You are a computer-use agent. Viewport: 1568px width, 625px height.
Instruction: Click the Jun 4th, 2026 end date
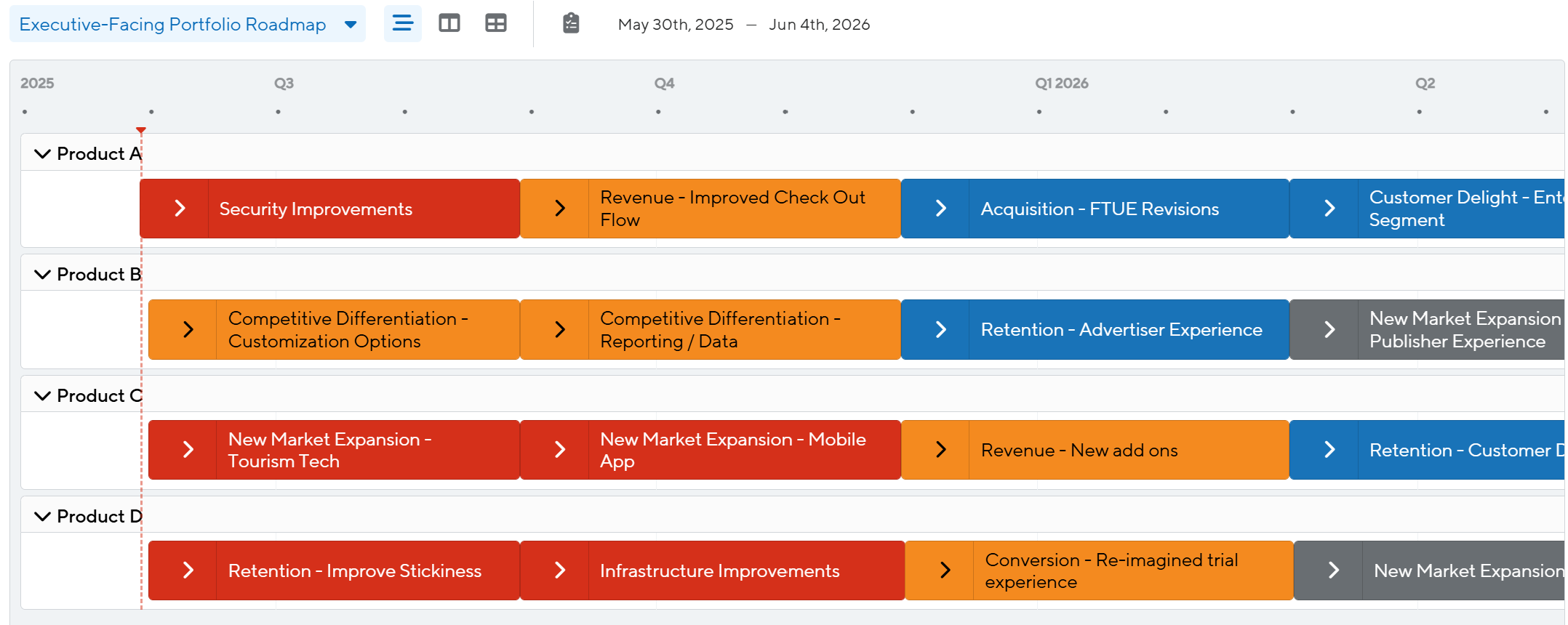819,25
